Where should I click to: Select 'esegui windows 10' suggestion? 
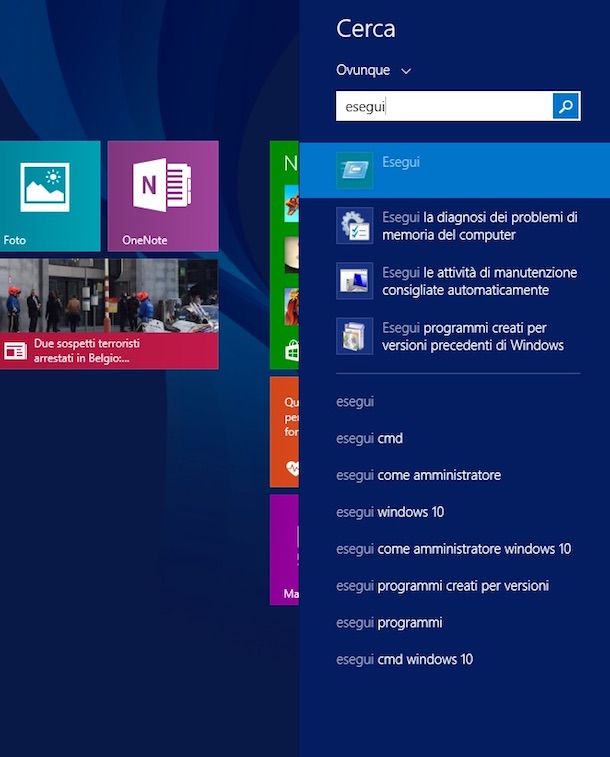pyautogui.click(x=390, y=512)
